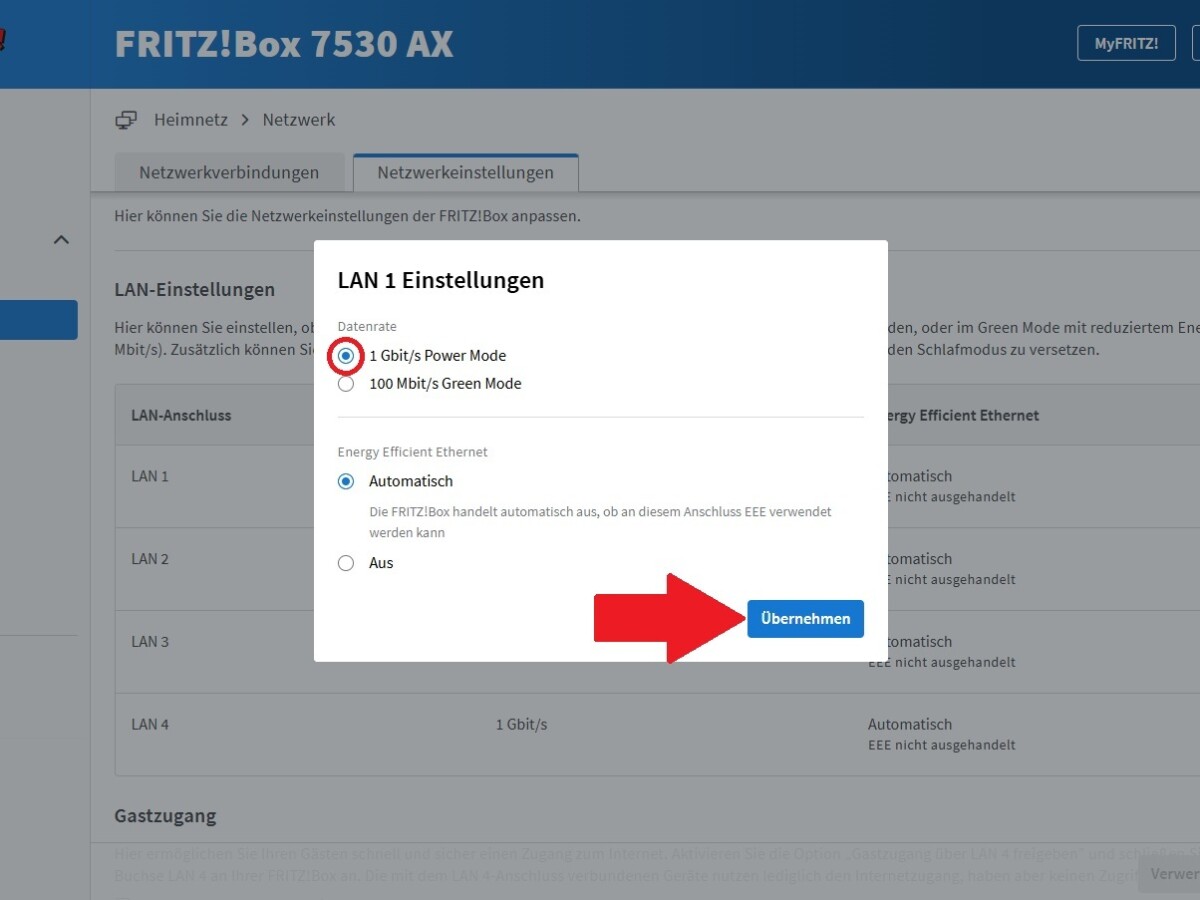Click LAN 3 row label in table
Viewport: 1200px width, 900px height.
tap(150, 642)
